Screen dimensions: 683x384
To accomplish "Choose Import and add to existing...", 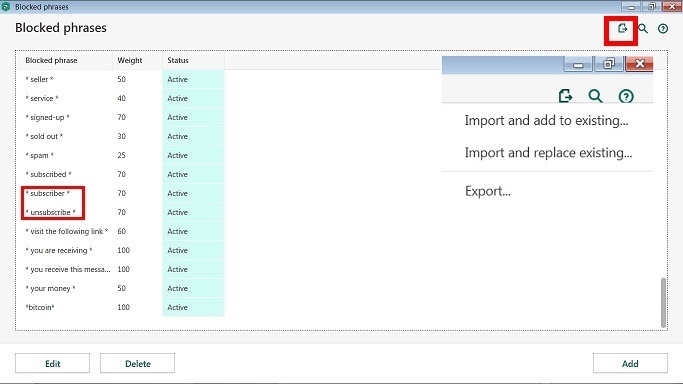I will (546, 120).
